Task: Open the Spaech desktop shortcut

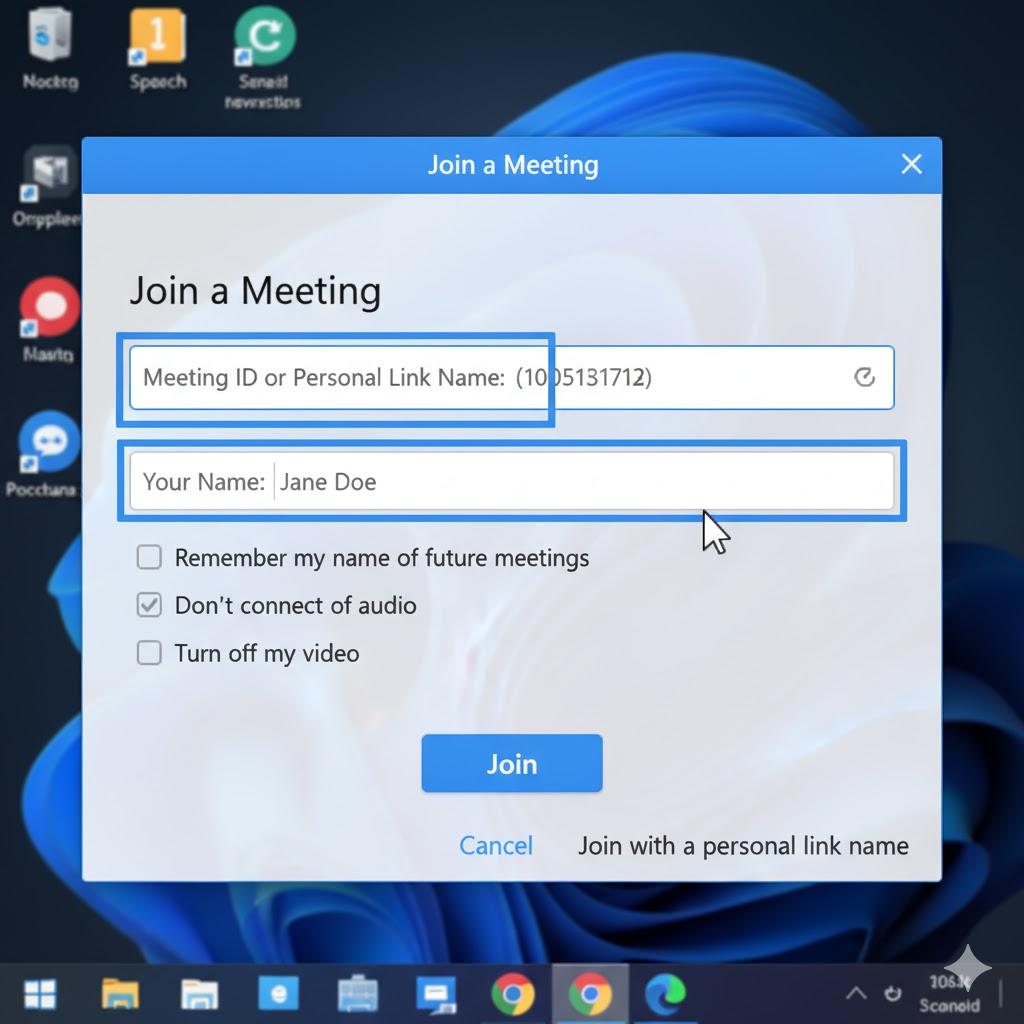Action: coord(157,49)
